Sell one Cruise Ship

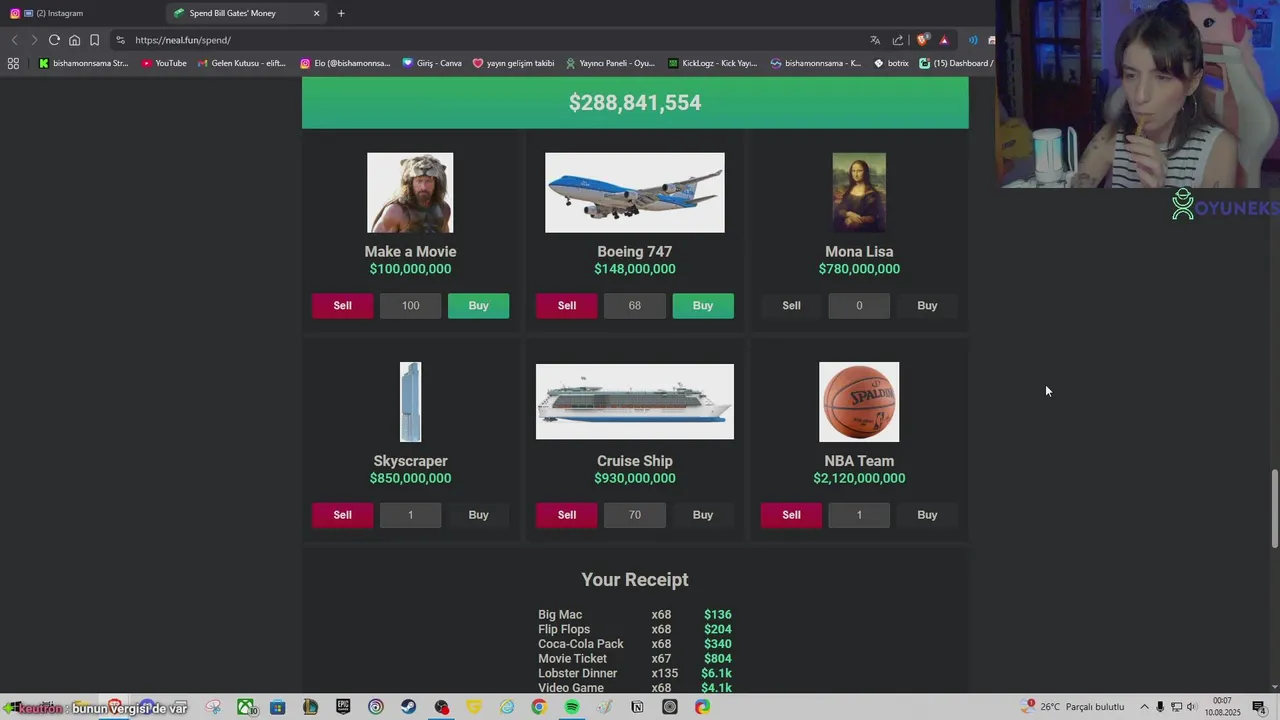point(567,514)
